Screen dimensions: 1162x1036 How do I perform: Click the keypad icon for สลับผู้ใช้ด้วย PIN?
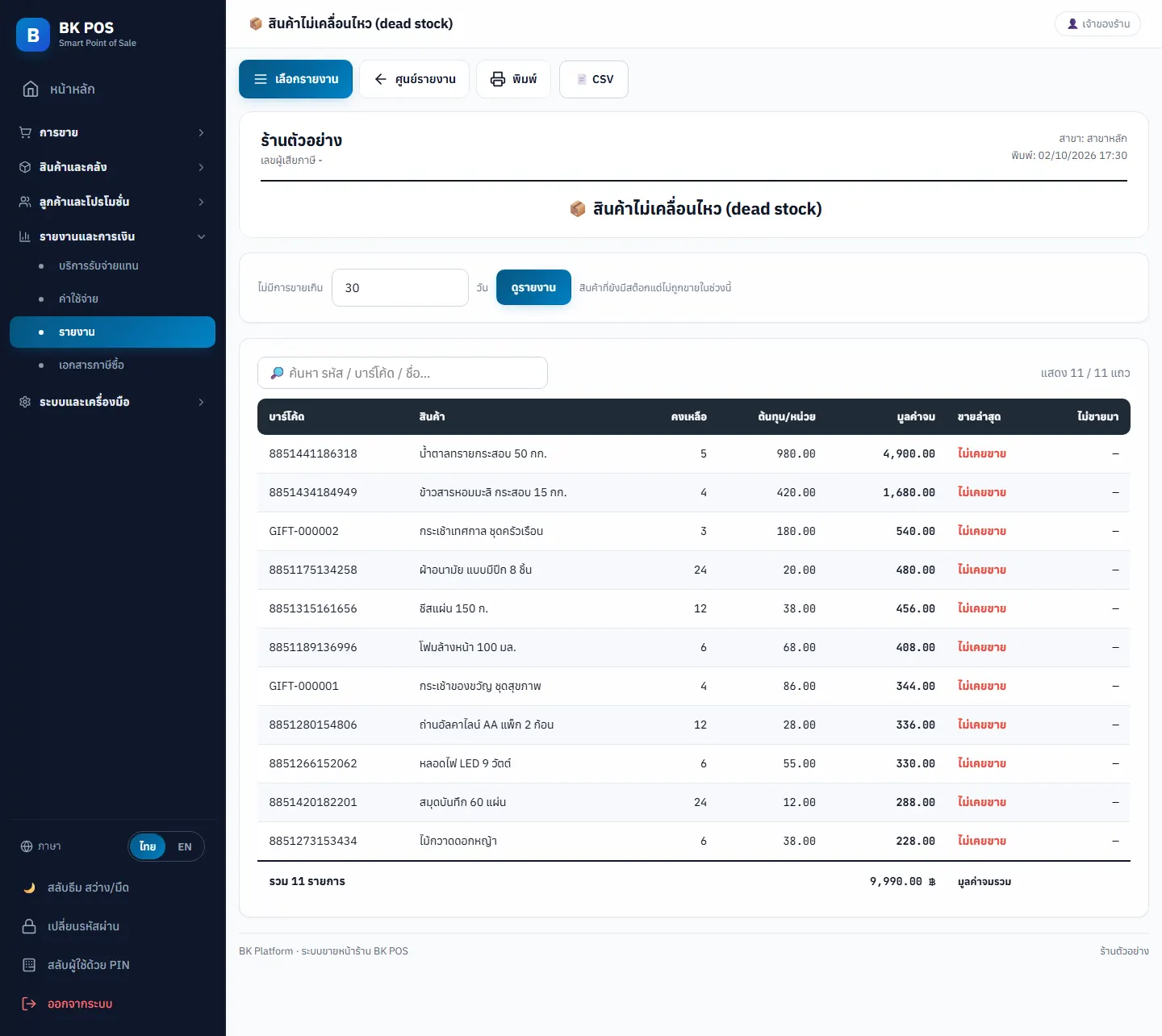pyautogui.click(x=29, y=965)
